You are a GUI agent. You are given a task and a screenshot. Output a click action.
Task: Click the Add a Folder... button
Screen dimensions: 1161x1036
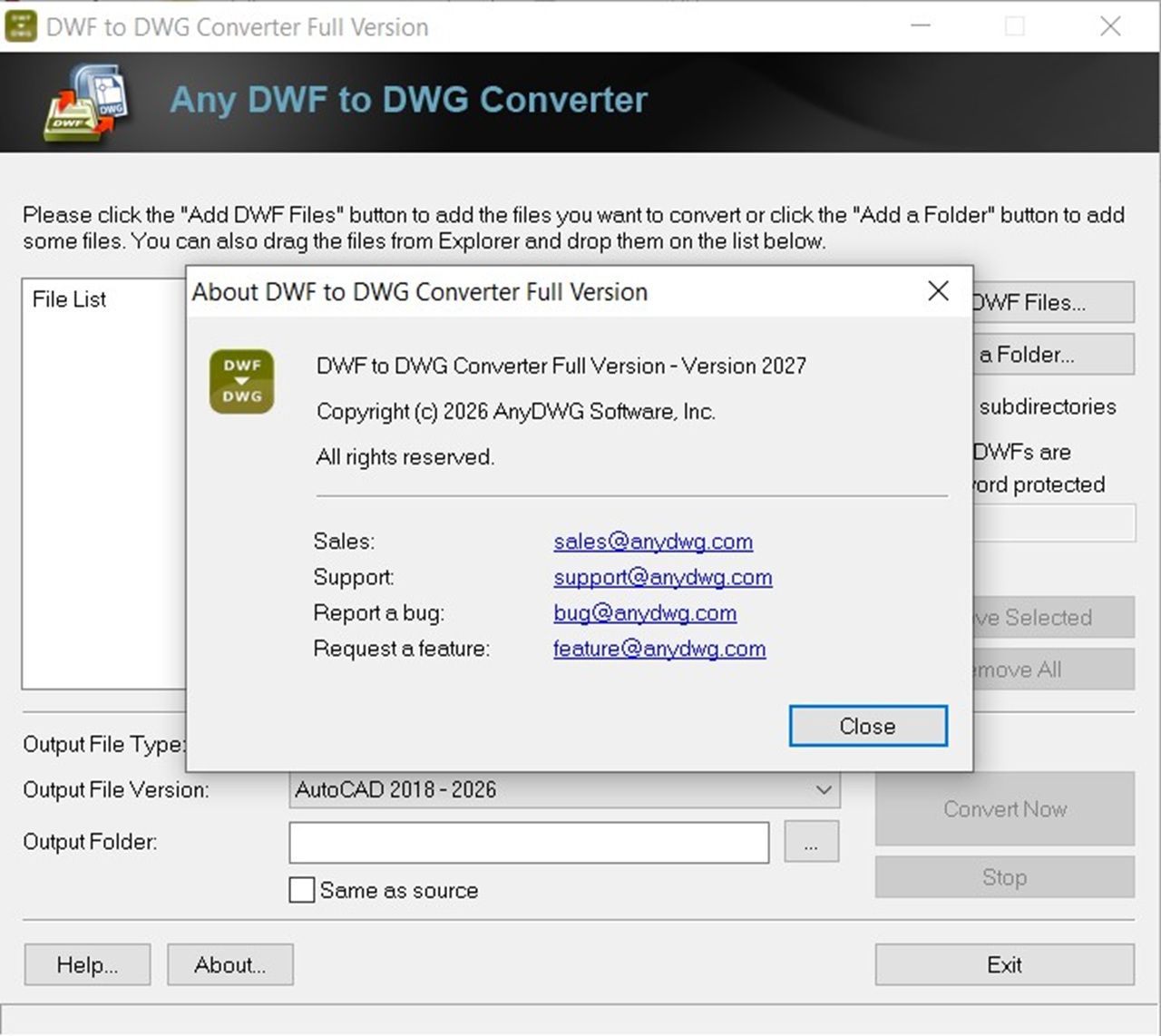click(1053, 354)
